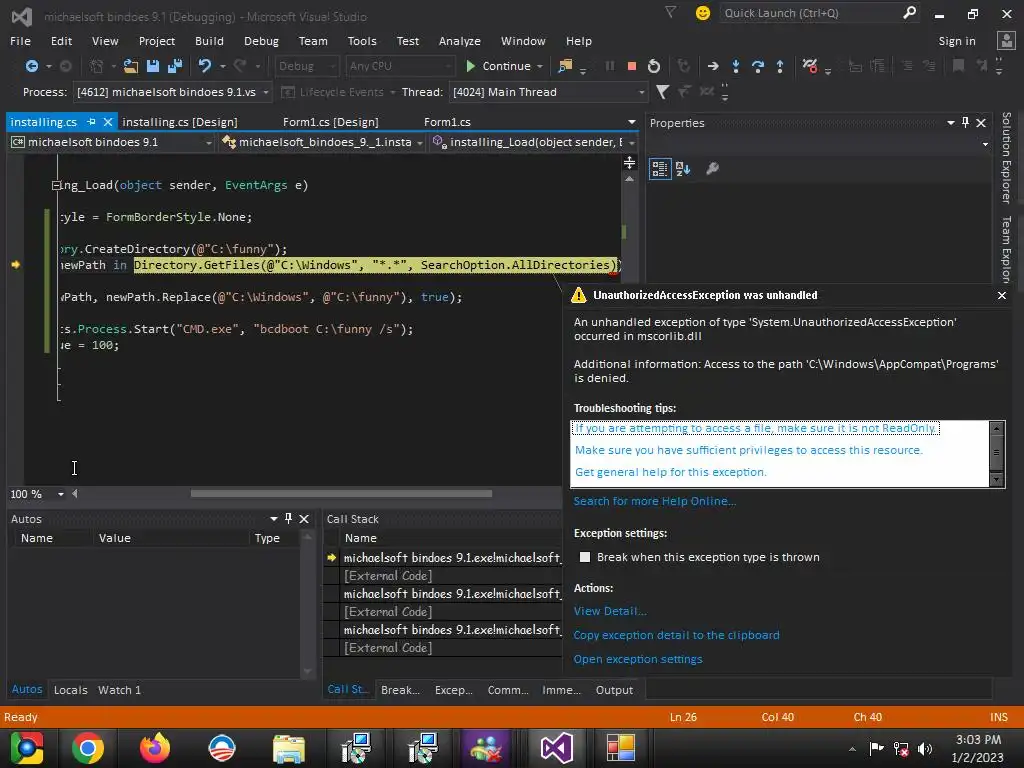The width and height of the screenshot is (1024, 768).
Task: Click the Categorized view icon in Properties
Action: [660, 168]
